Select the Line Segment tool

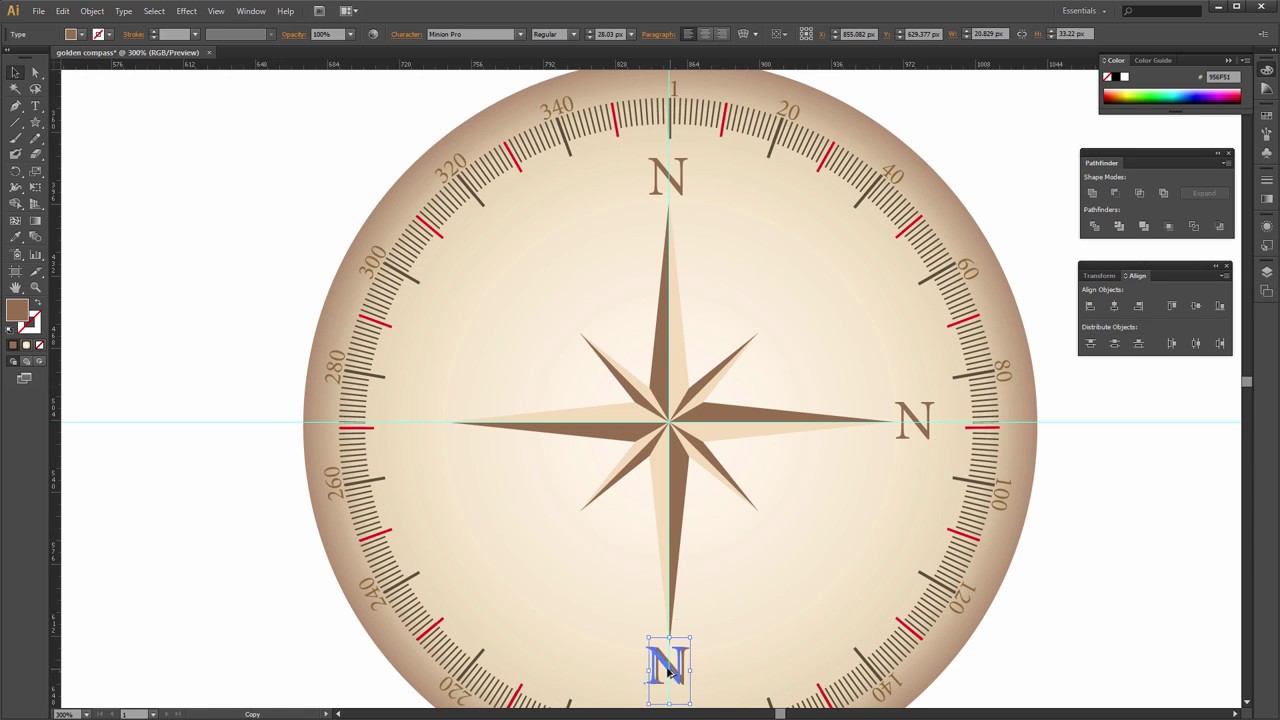point(15,122)
